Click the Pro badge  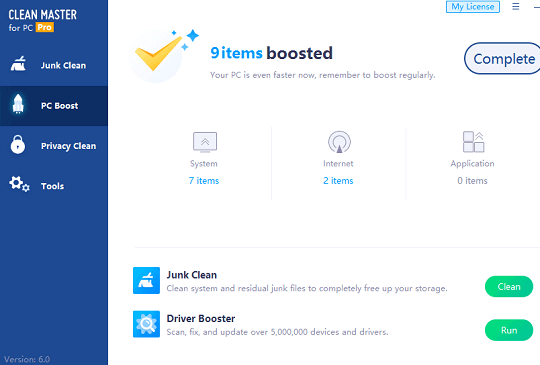pos(45,27)
